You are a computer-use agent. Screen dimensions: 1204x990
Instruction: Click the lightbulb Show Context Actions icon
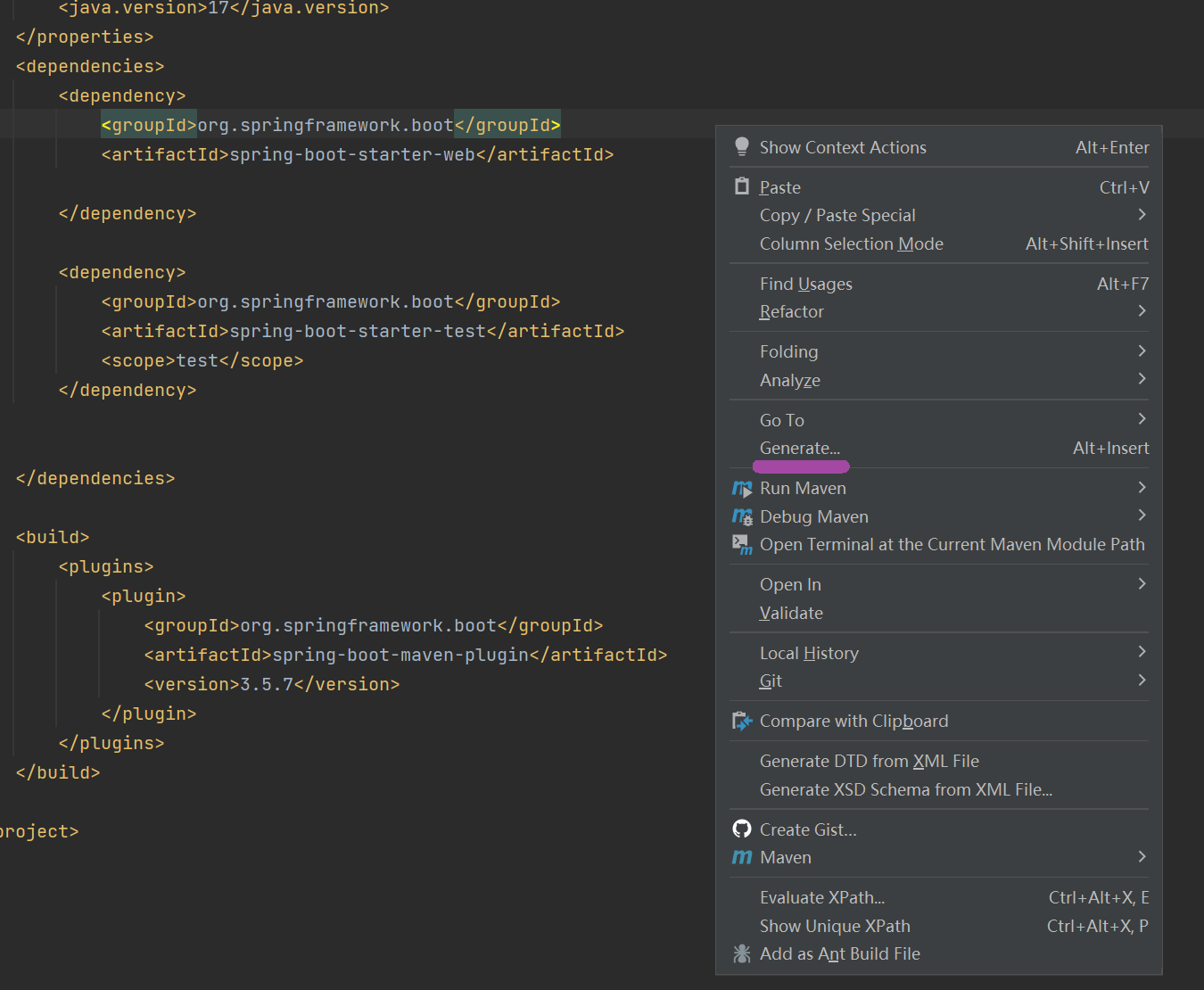pyautogui.click(x=741, y=147)
